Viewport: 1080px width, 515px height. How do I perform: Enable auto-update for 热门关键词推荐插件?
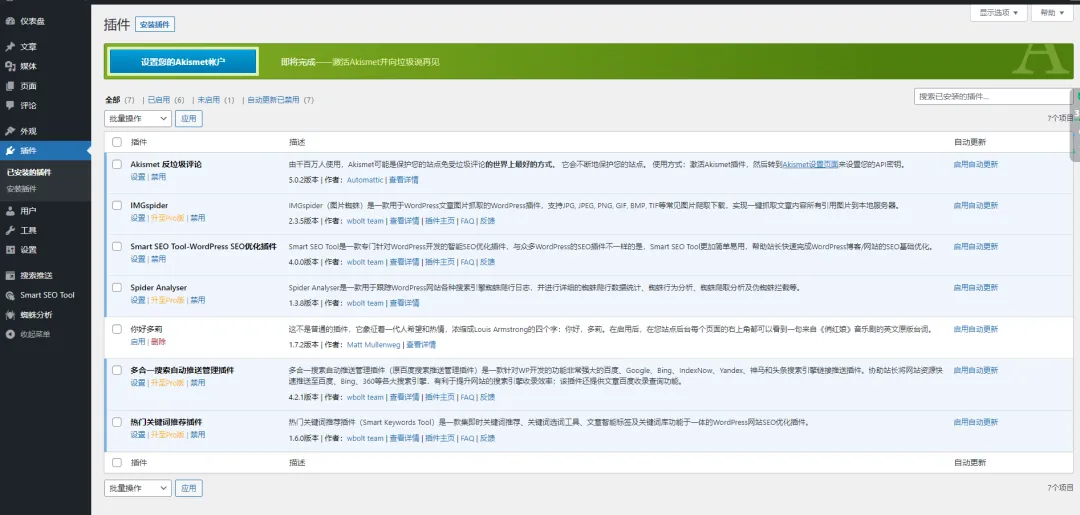point(975,422)
